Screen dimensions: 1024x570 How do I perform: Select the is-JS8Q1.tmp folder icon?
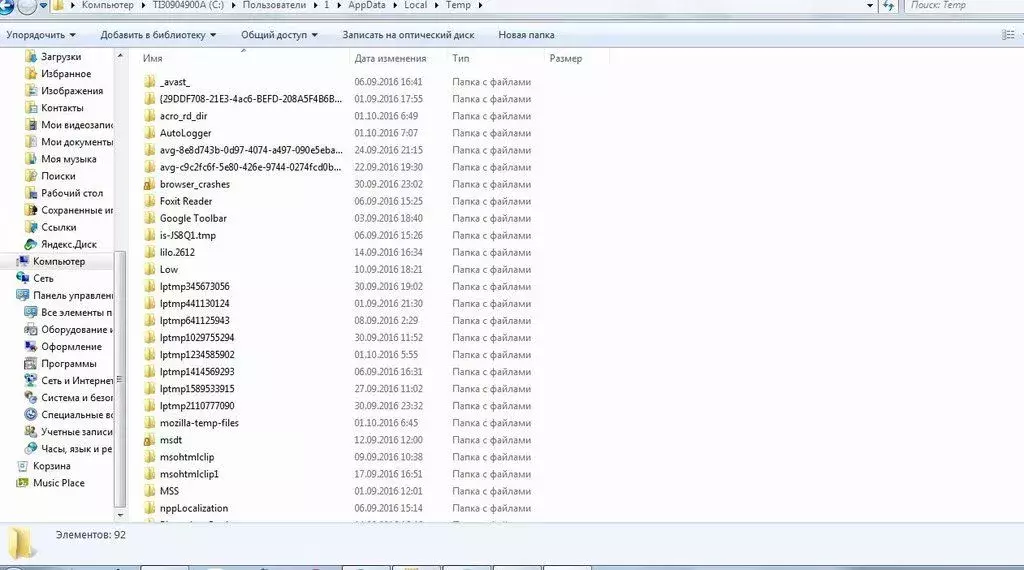[x=150, y=235]
